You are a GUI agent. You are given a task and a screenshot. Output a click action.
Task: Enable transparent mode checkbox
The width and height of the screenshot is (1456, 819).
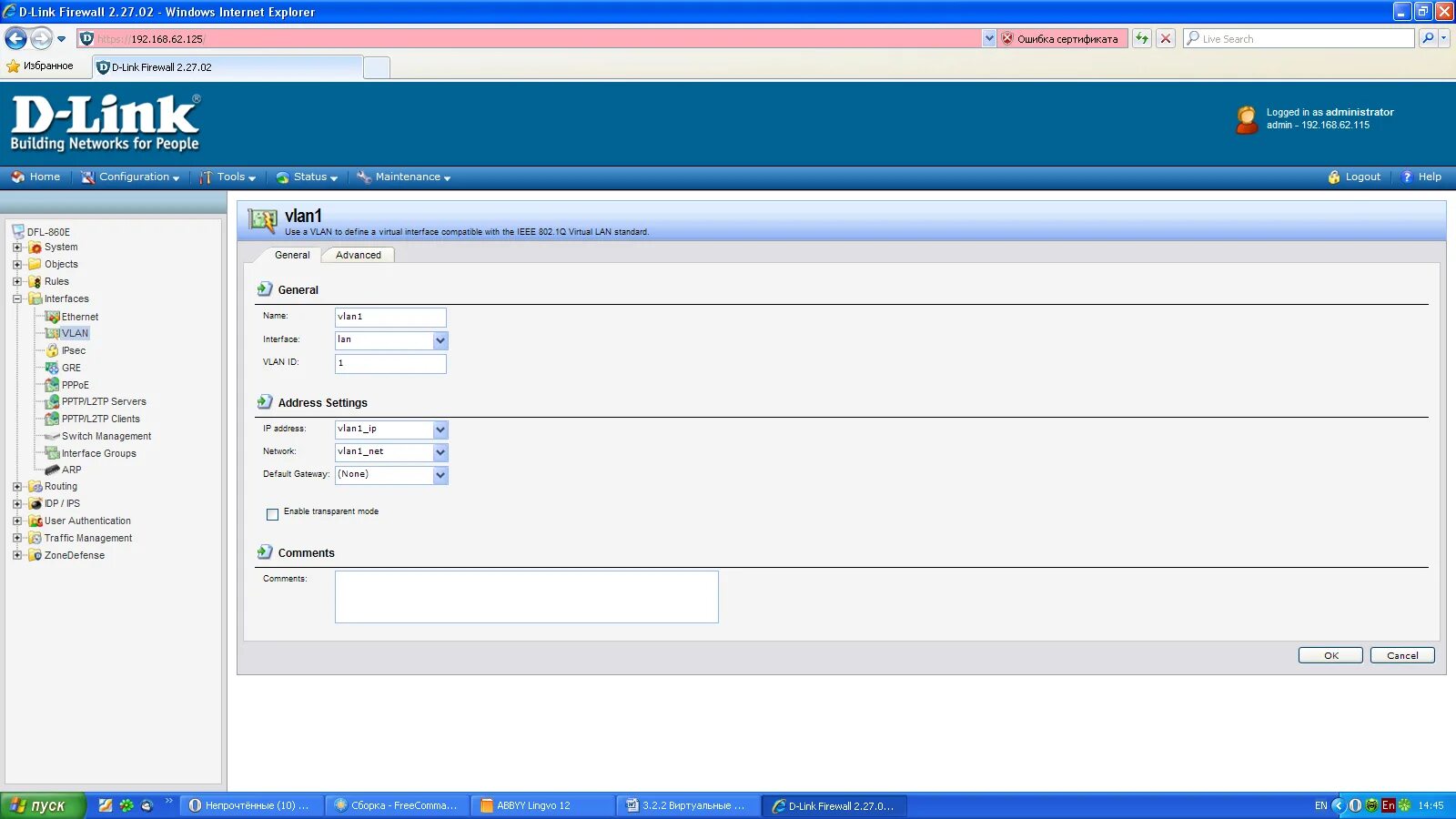pos(272,514)
